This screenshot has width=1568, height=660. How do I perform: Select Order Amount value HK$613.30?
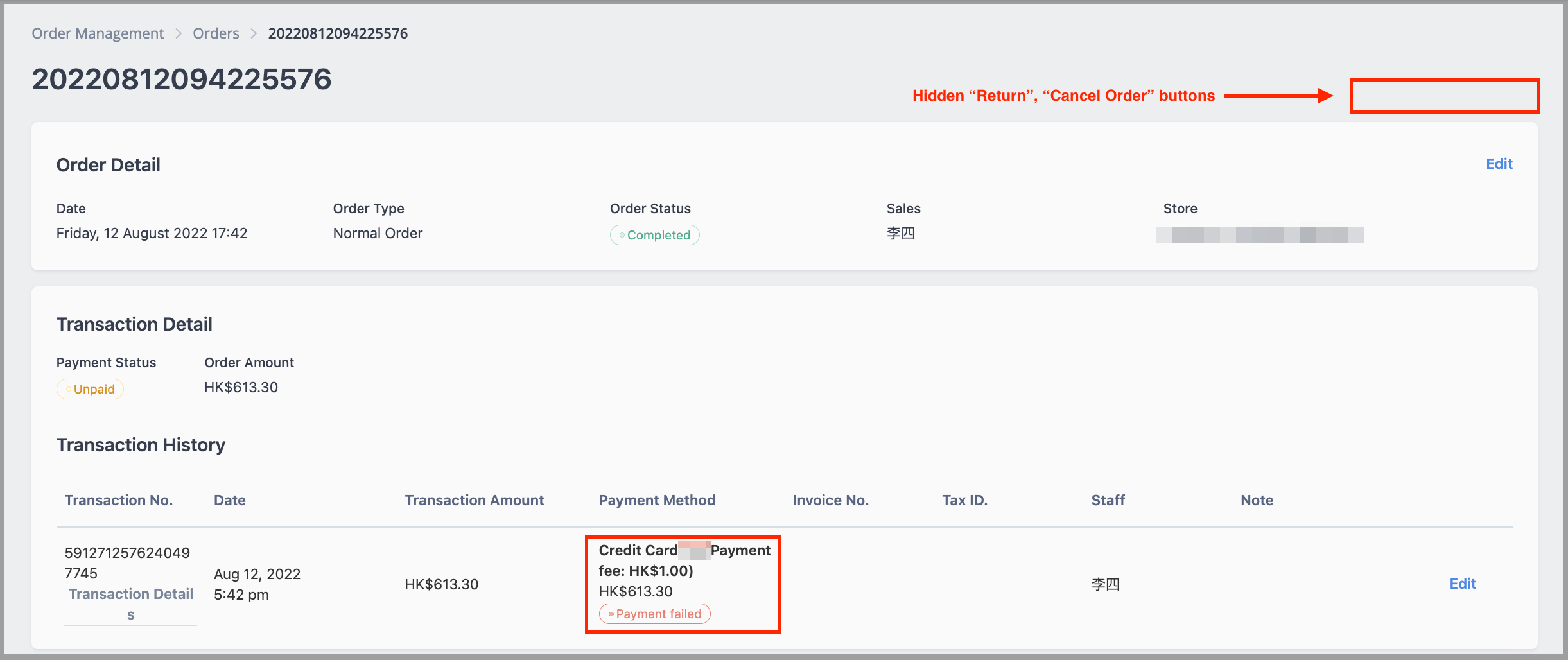point(241,387)
